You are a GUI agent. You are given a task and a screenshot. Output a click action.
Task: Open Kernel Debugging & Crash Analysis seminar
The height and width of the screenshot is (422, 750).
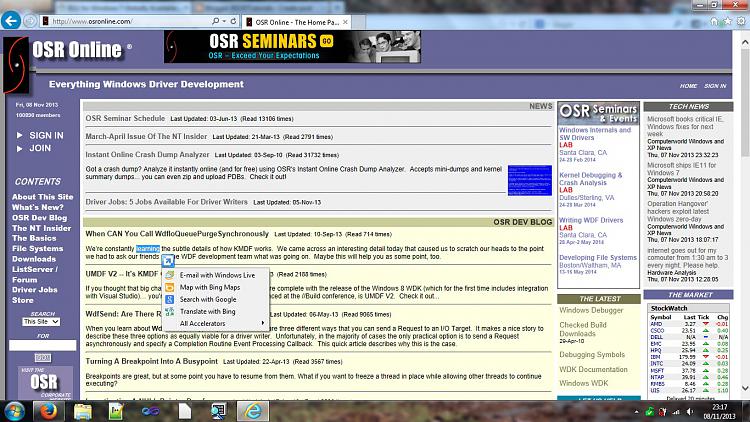click(591, 178)
